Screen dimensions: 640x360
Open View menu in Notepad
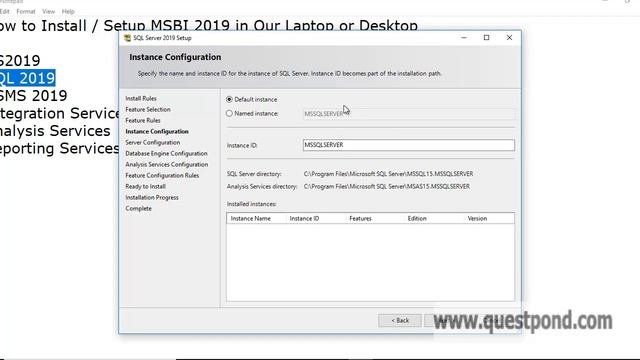[48, 11]
